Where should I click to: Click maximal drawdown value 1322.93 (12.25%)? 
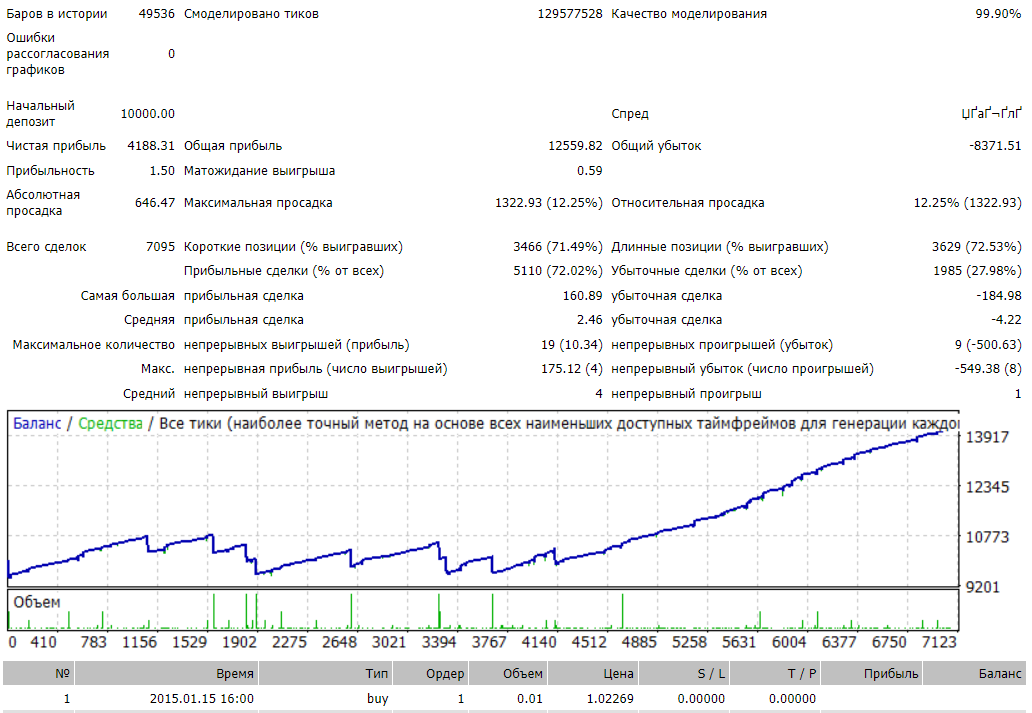click(x=549, y=203)
